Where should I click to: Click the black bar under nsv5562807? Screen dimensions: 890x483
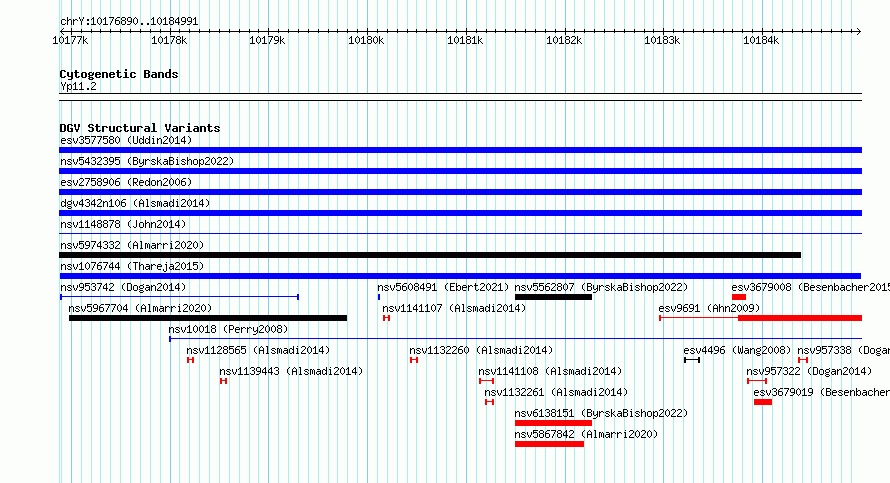[553, 297]
